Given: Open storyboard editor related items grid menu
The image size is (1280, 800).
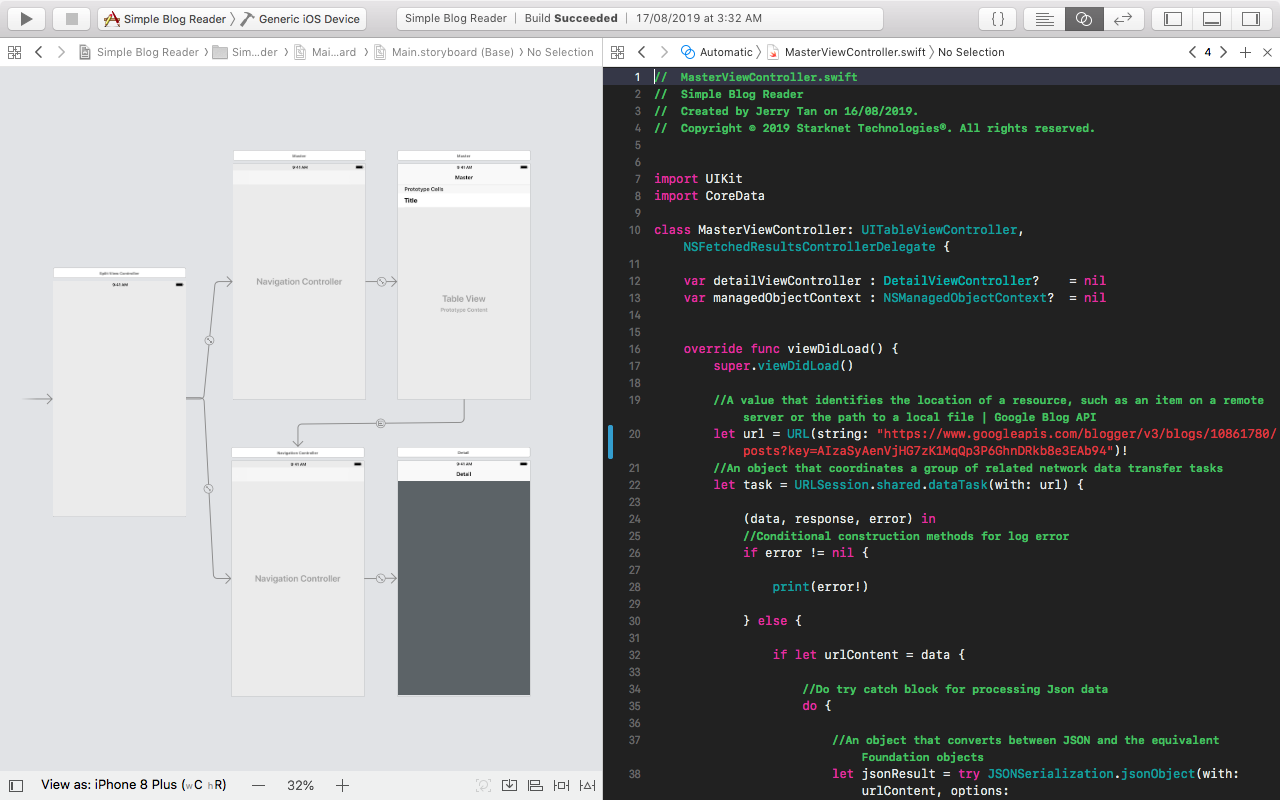Looking at the screenshot, I should pos(14,52).
